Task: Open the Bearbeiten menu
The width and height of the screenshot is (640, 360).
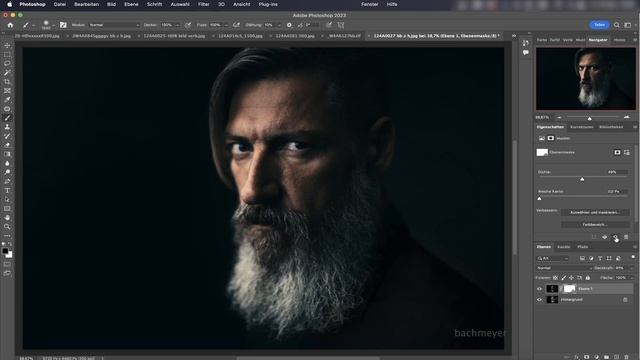Action: point(87,4)
